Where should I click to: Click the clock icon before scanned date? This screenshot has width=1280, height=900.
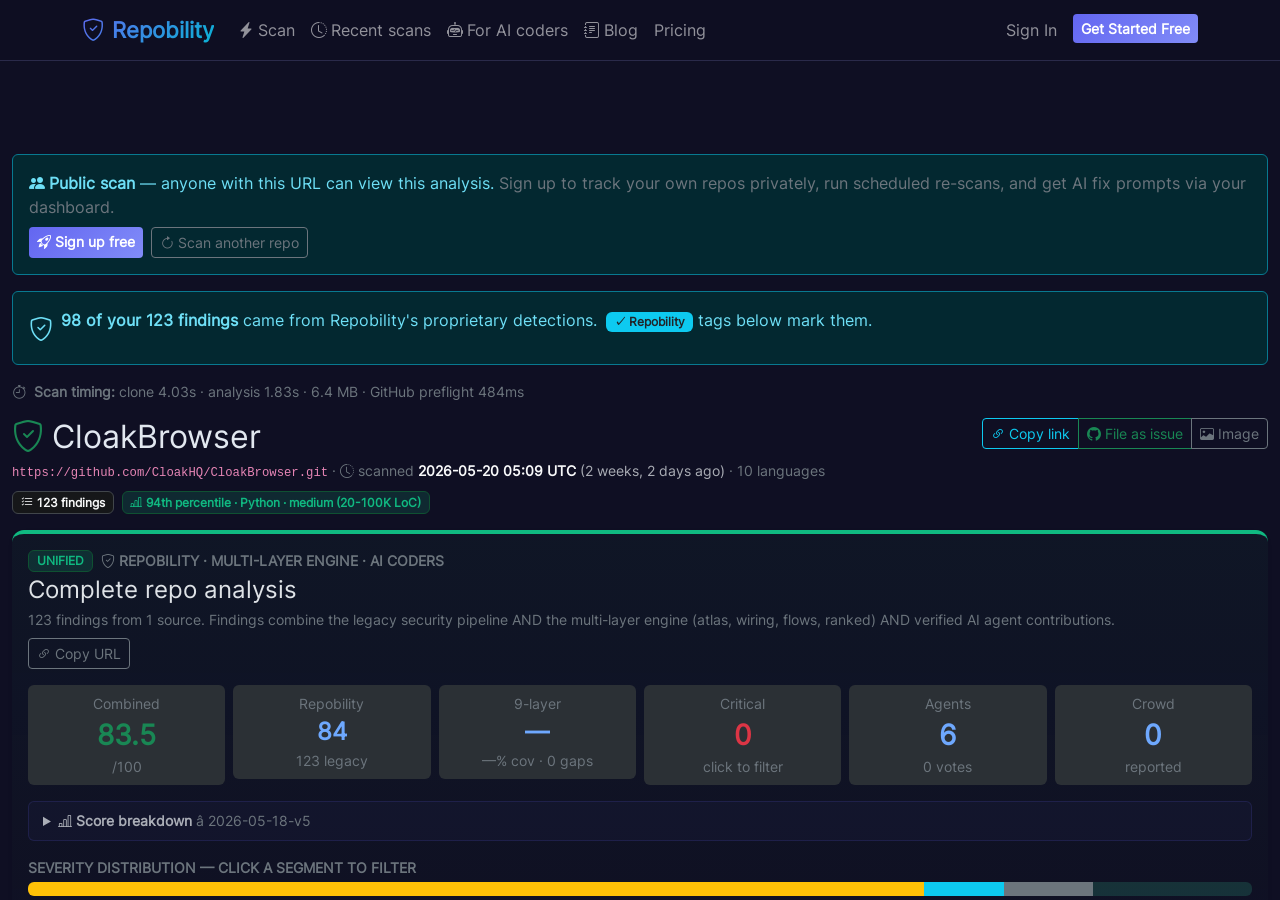pos(347,471)
